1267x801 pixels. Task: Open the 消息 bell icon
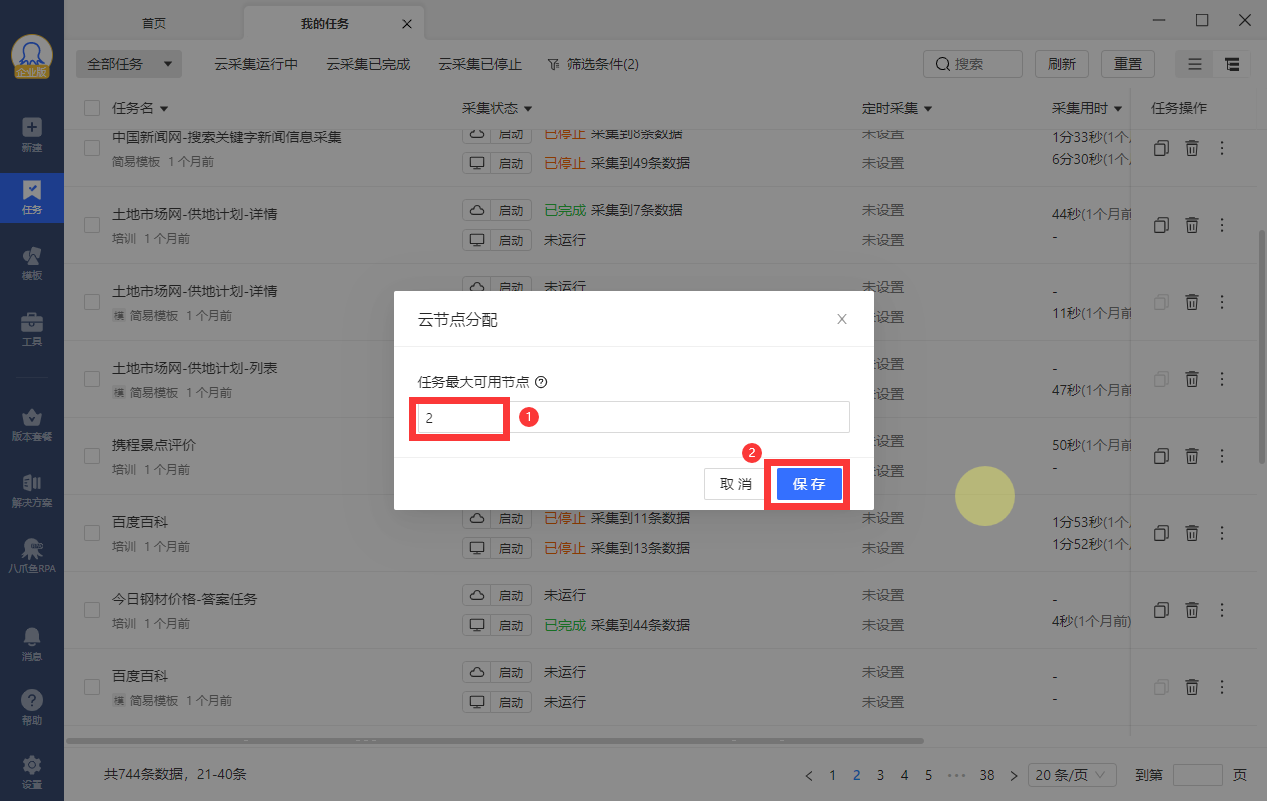[x=32, y=644]
